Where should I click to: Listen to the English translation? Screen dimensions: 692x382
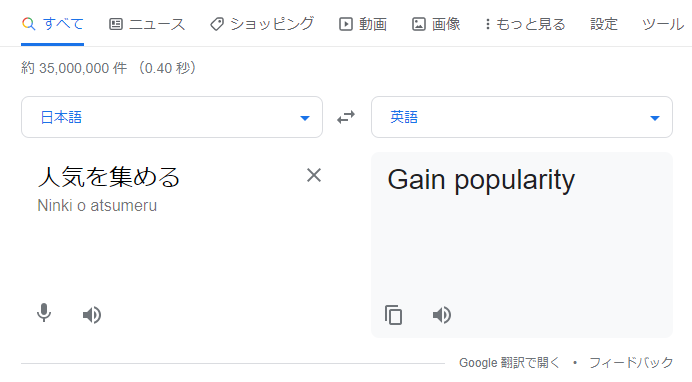pos(442,315)
